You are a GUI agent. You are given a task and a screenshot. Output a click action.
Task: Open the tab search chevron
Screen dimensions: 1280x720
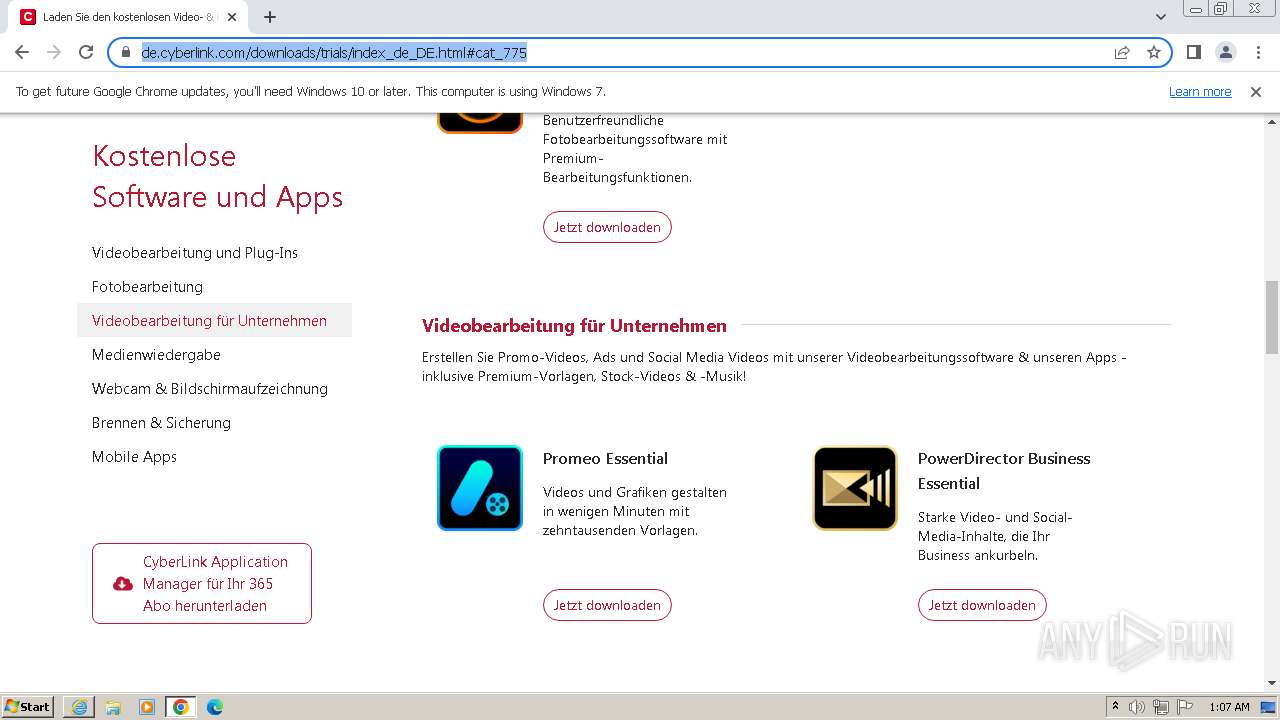coord(1161,17)
